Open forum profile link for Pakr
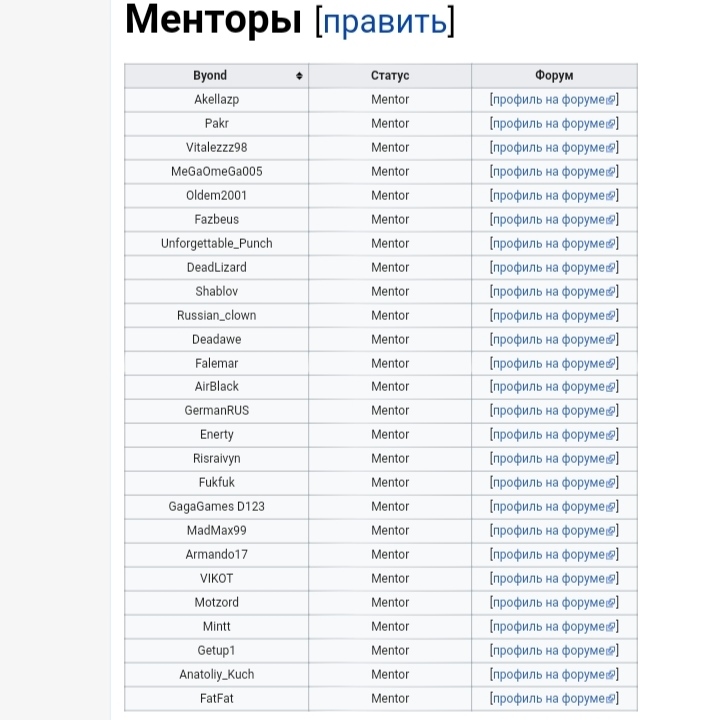 pyautogui.click(x=554, y=124)
